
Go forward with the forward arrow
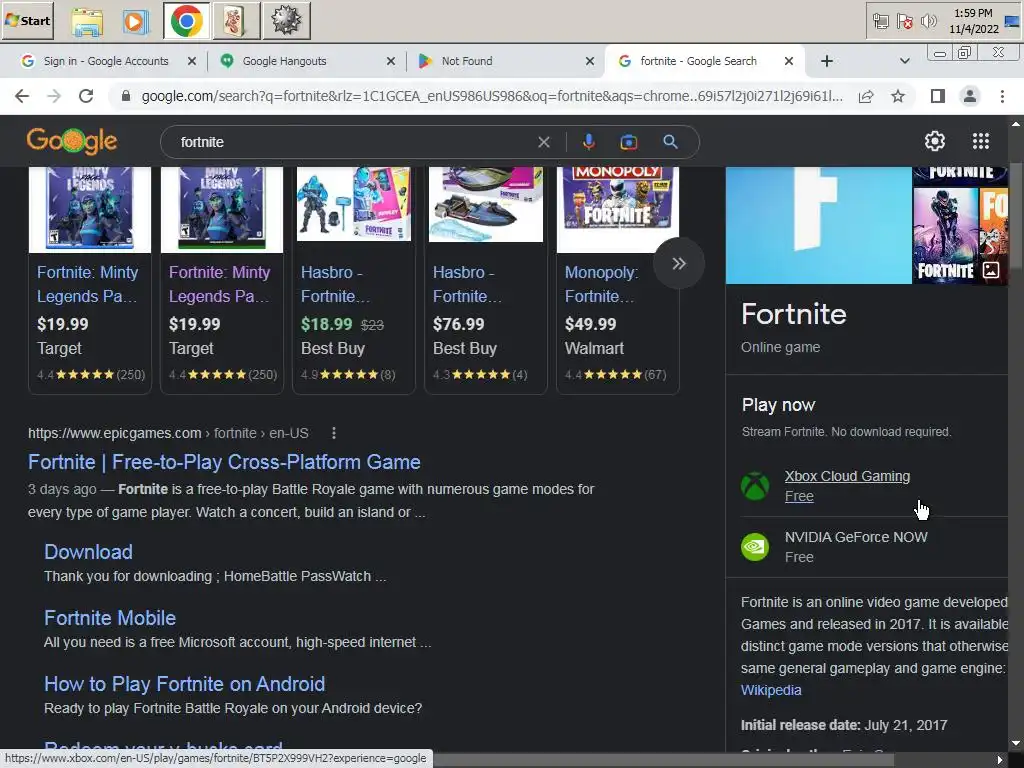pyautogui.click(x=54, y=97)
